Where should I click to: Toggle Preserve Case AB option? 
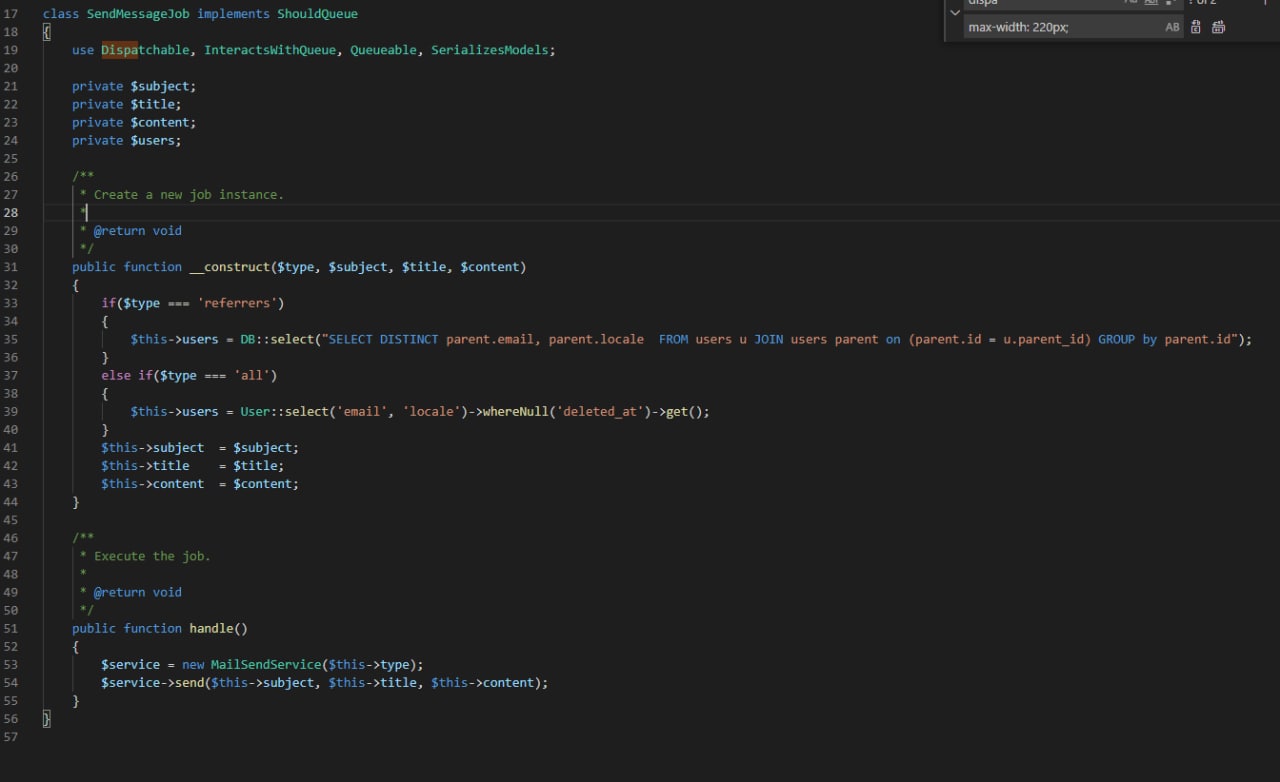(x=1172, y=28)
